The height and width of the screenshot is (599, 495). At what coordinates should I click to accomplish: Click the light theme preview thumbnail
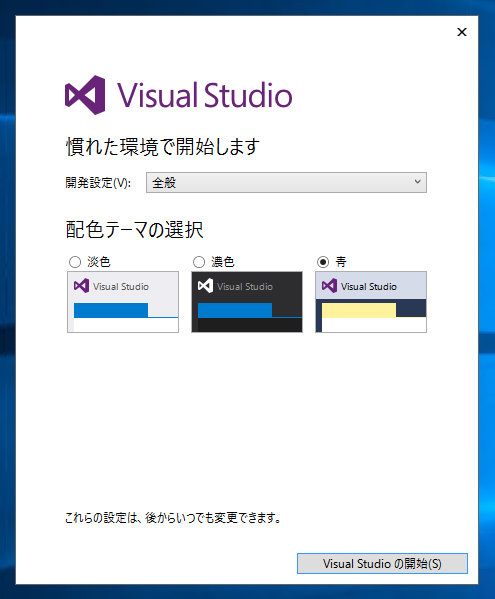coord(123,302)
